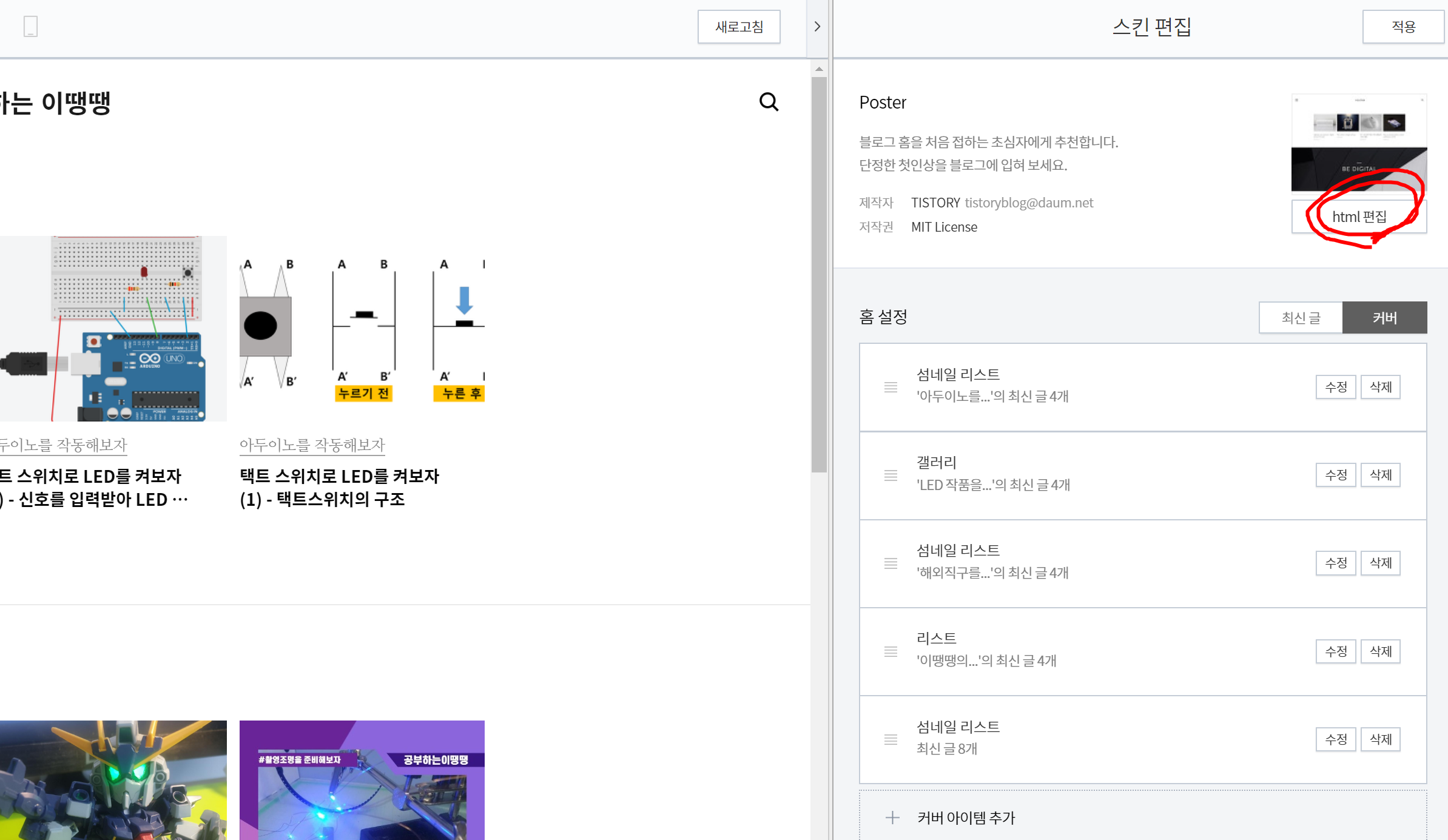
Task: Click the mobile preview device icon
Action: point(30,27)
